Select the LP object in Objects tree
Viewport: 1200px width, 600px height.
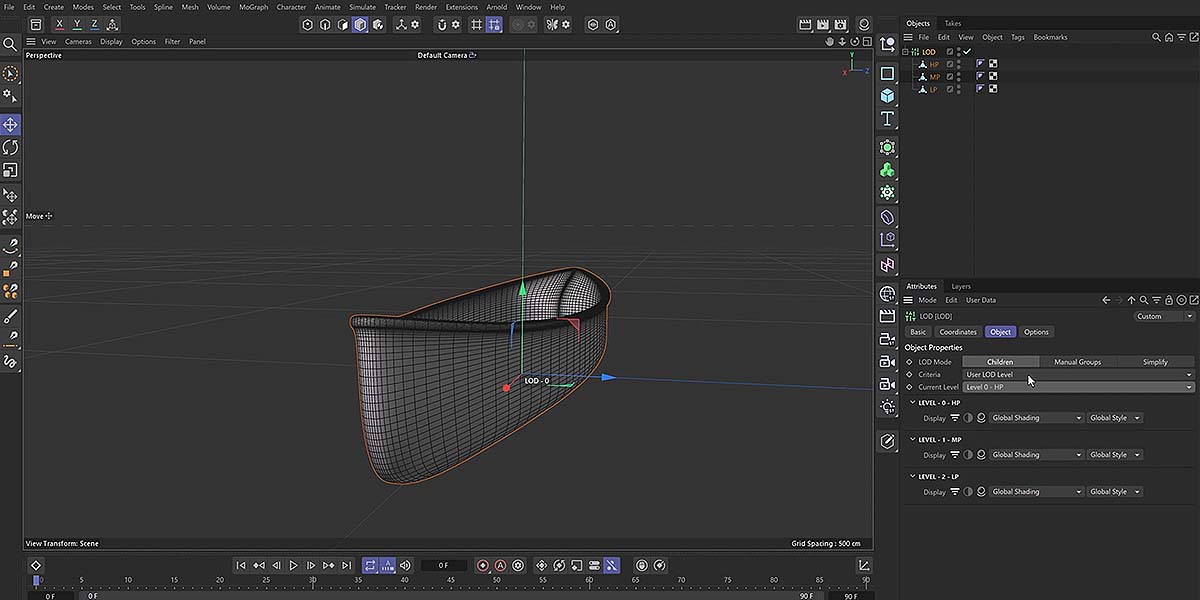pyautogui.click(x=934, y=89)
